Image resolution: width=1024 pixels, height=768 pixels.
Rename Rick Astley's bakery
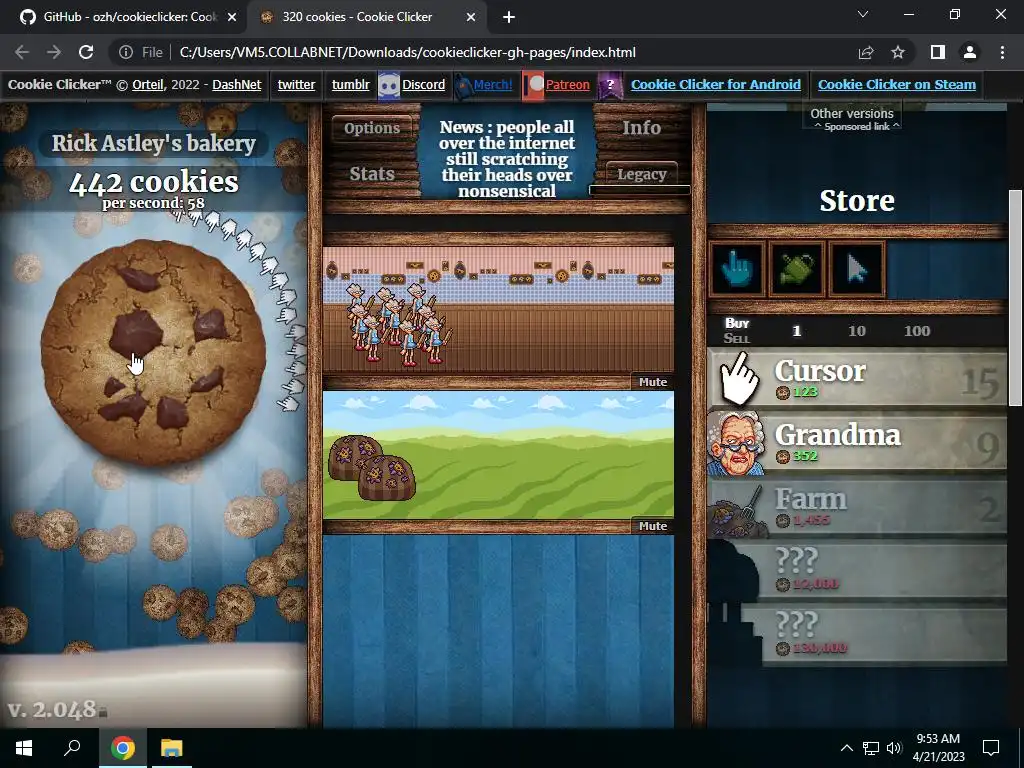(153, 143)
